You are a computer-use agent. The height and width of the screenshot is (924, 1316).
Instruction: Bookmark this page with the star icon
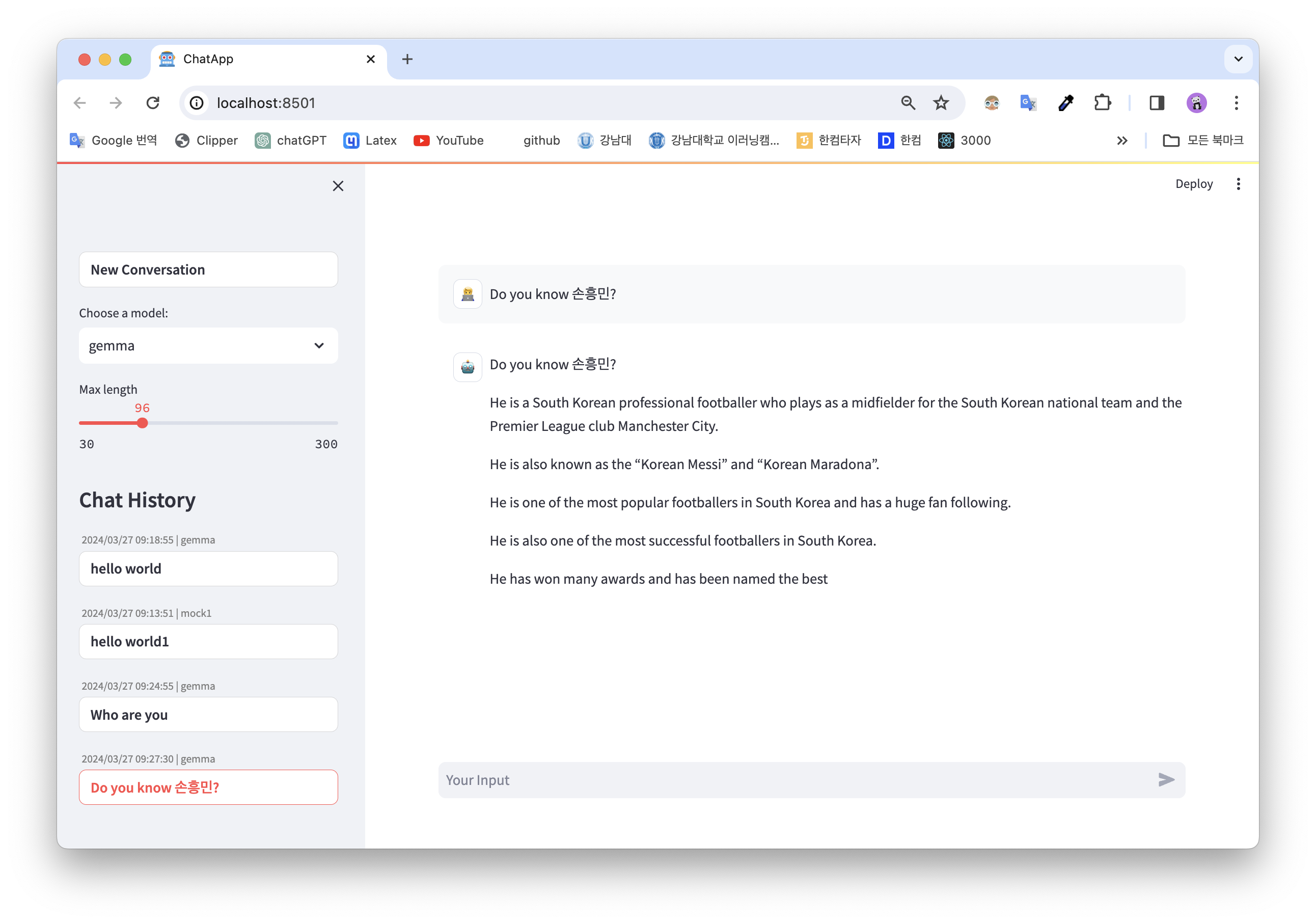(x=941, y=103)
